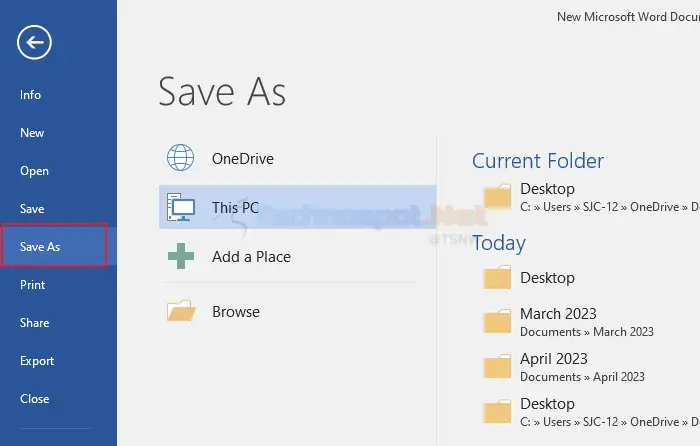Click the March 2023 folder icon
This screenshot has width=700, height=446.
click(x=497, y=321)
